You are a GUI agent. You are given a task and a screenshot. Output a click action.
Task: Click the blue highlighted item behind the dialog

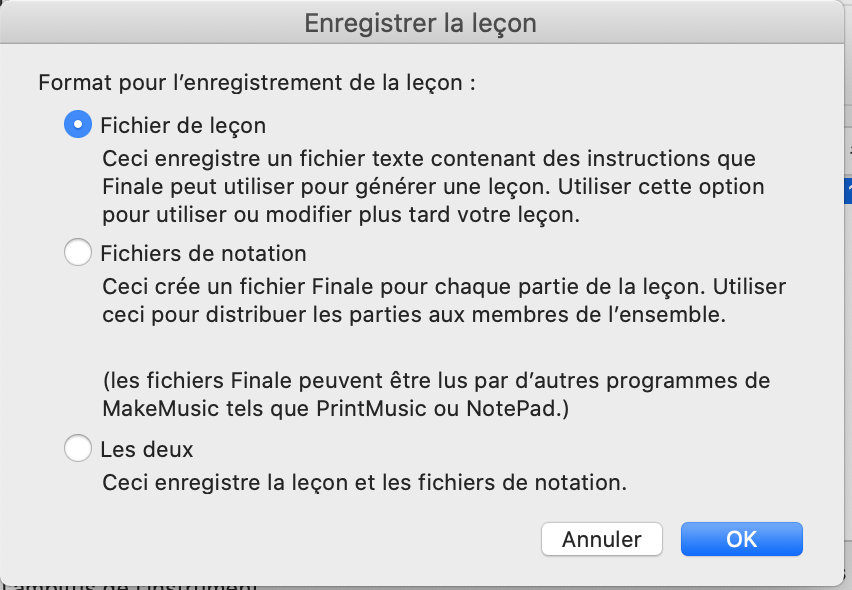[847, 190]
